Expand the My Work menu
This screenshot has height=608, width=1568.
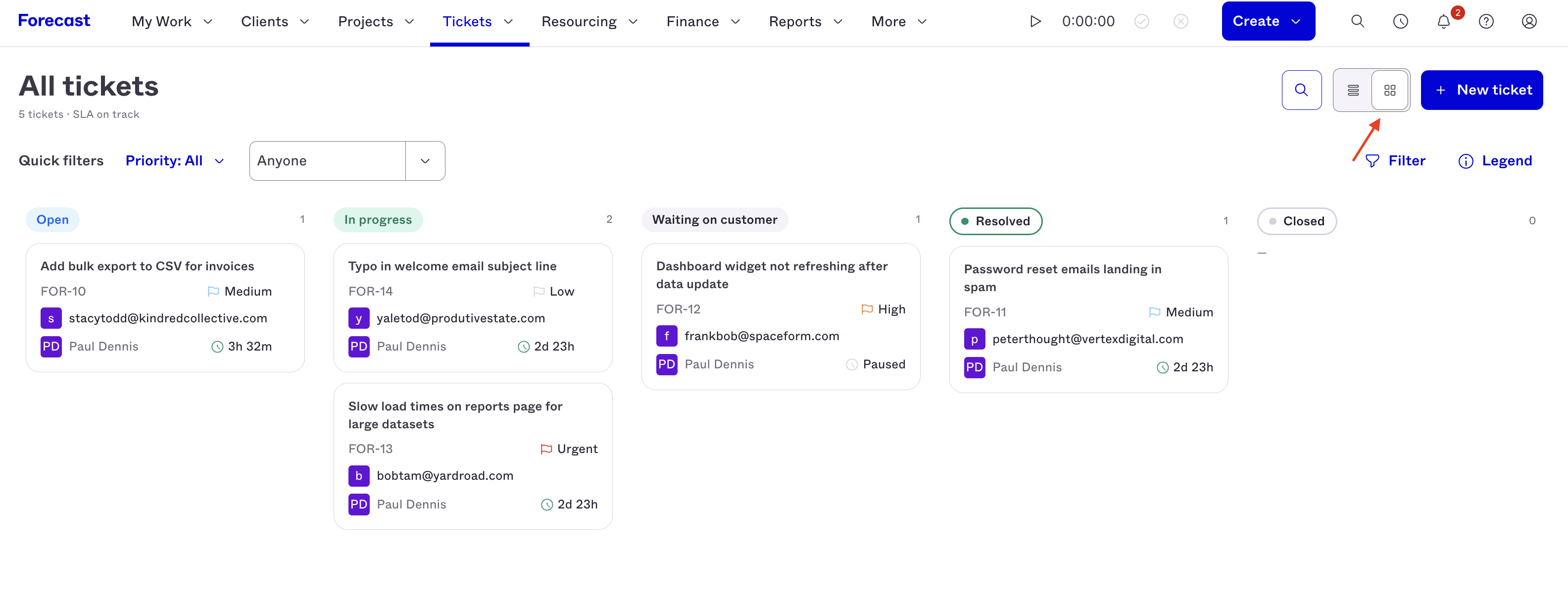[172, 22]
